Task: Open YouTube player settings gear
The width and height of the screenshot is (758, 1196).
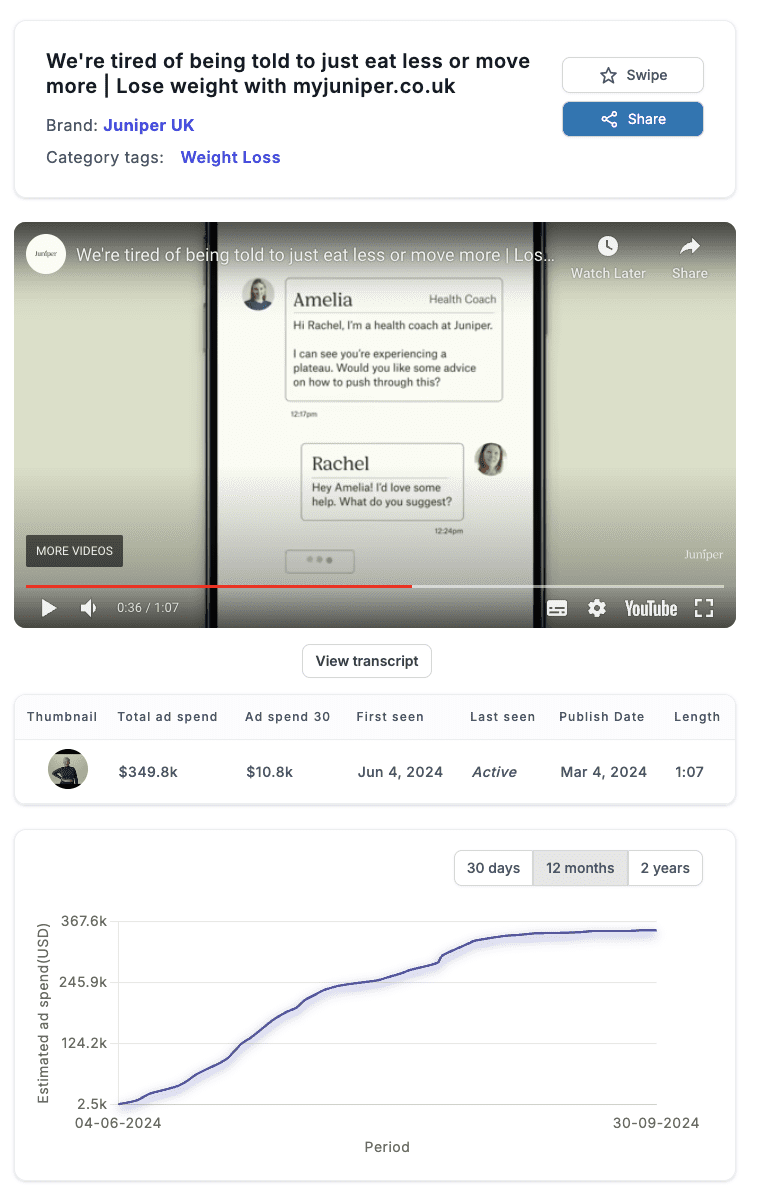Action: pos(597,608)
